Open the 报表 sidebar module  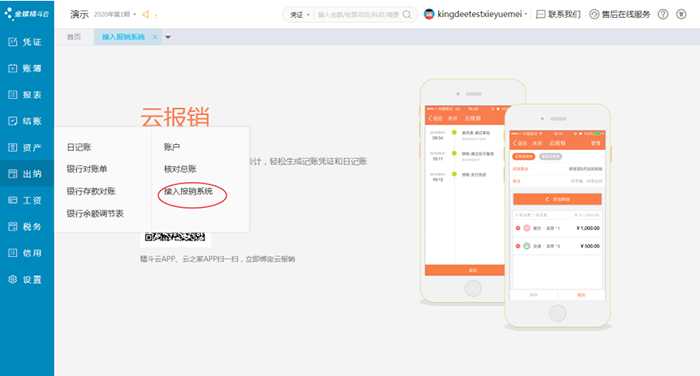point(26,95)
